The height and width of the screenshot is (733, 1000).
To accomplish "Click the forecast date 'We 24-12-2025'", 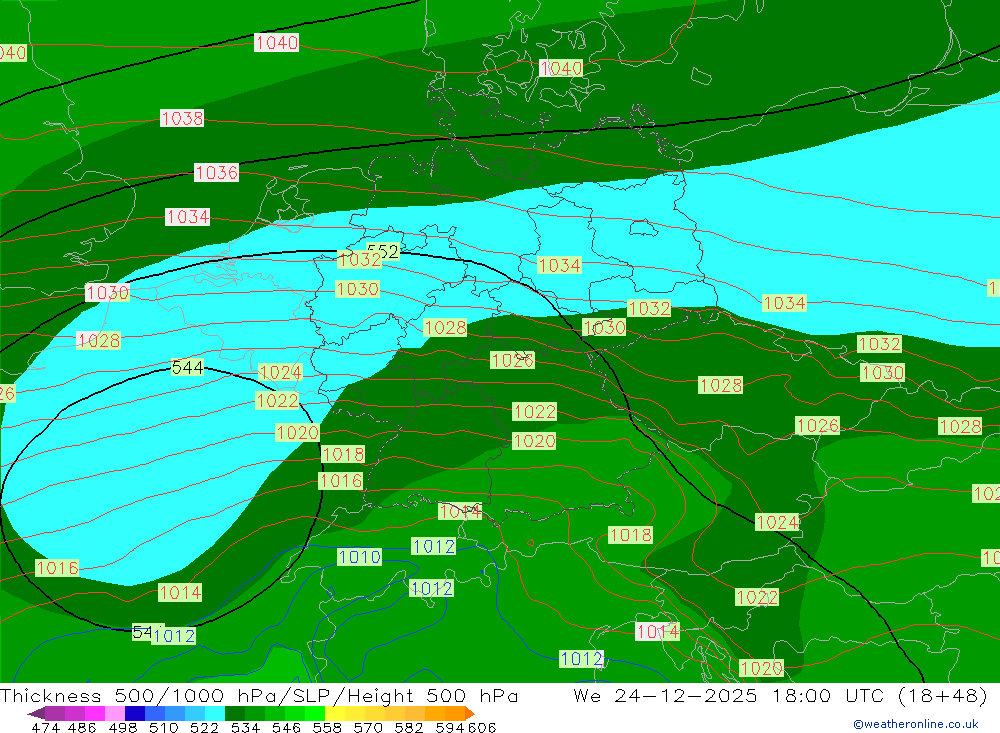I will point(665,695).
